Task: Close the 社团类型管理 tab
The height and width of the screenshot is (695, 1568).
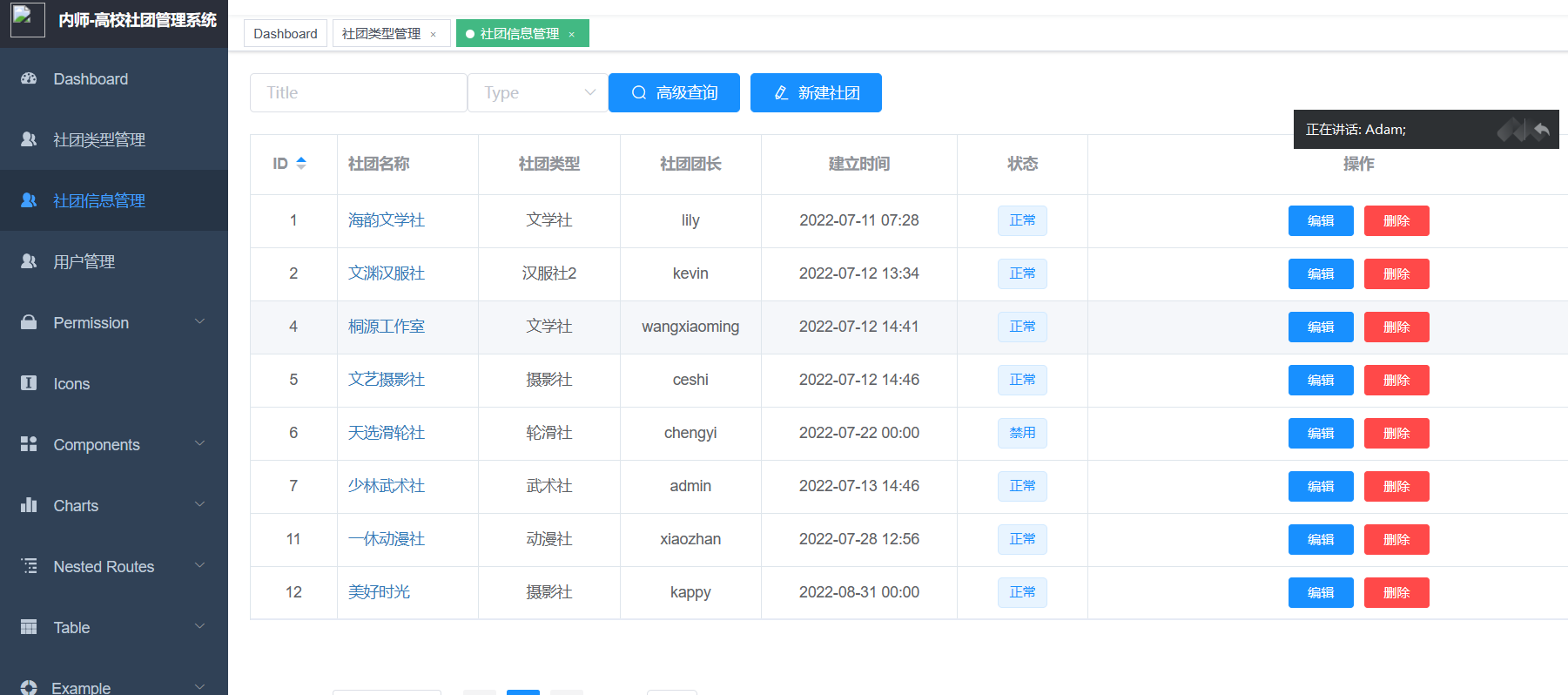Action: (x=433, y=35)
